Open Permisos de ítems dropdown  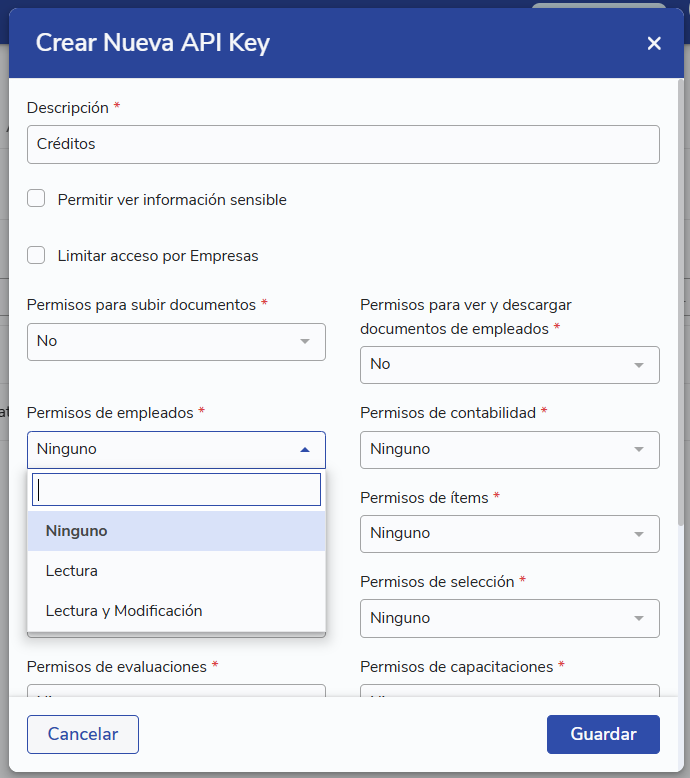coord(509,534)
